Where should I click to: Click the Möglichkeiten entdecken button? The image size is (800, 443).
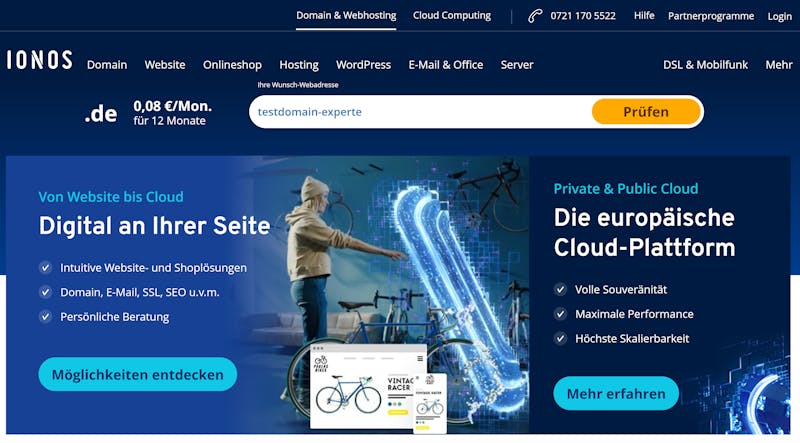(138, 375)
